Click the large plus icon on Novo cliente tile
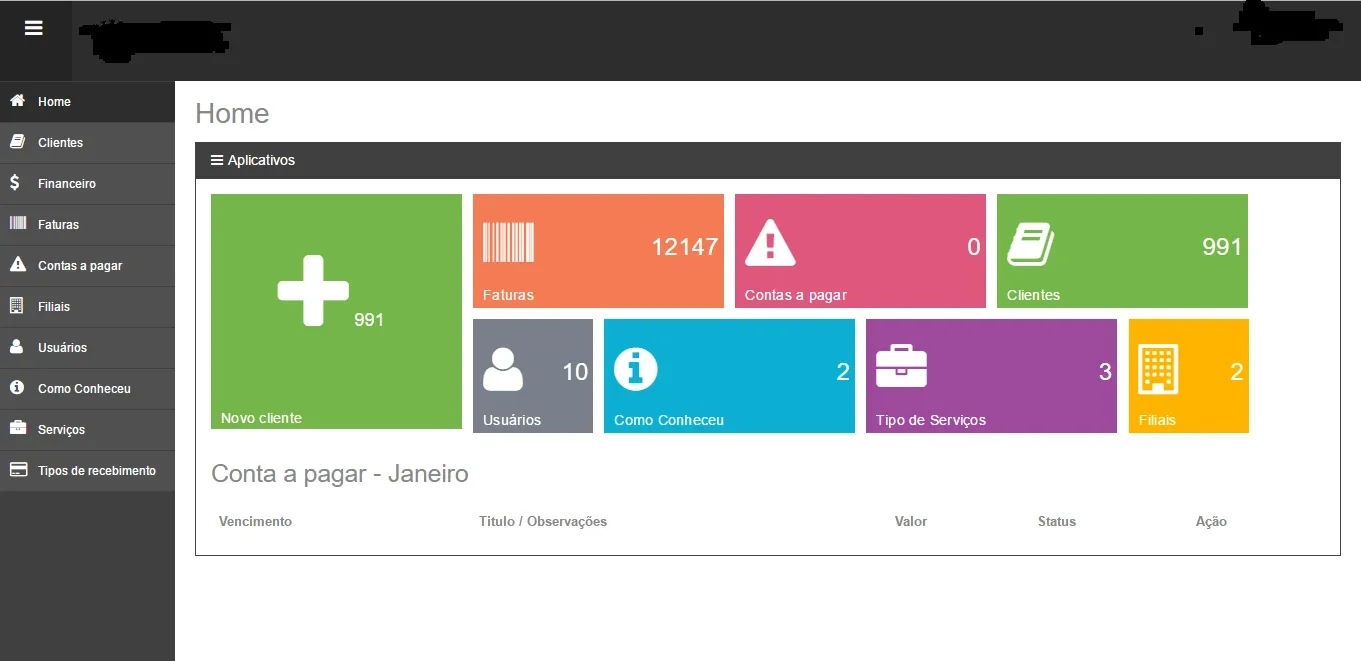This screenshot has width=1361, height=661. coord(313,290)
